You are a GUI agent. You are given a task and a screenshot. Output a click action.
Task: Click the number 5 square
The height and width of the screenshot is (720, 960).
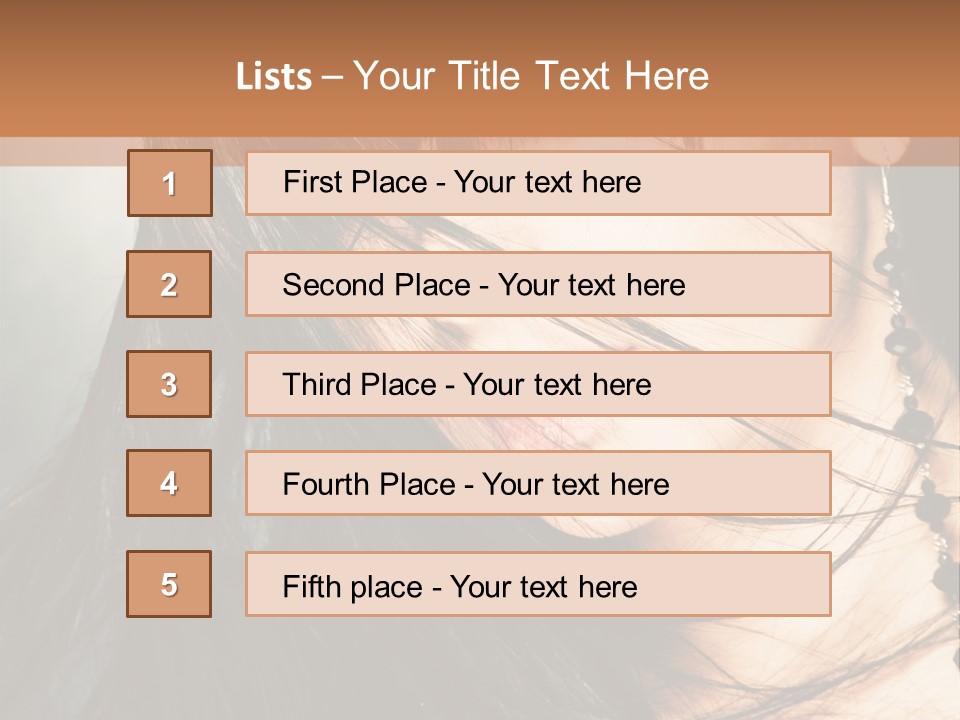pyautogui.click(x=170, y=584)
